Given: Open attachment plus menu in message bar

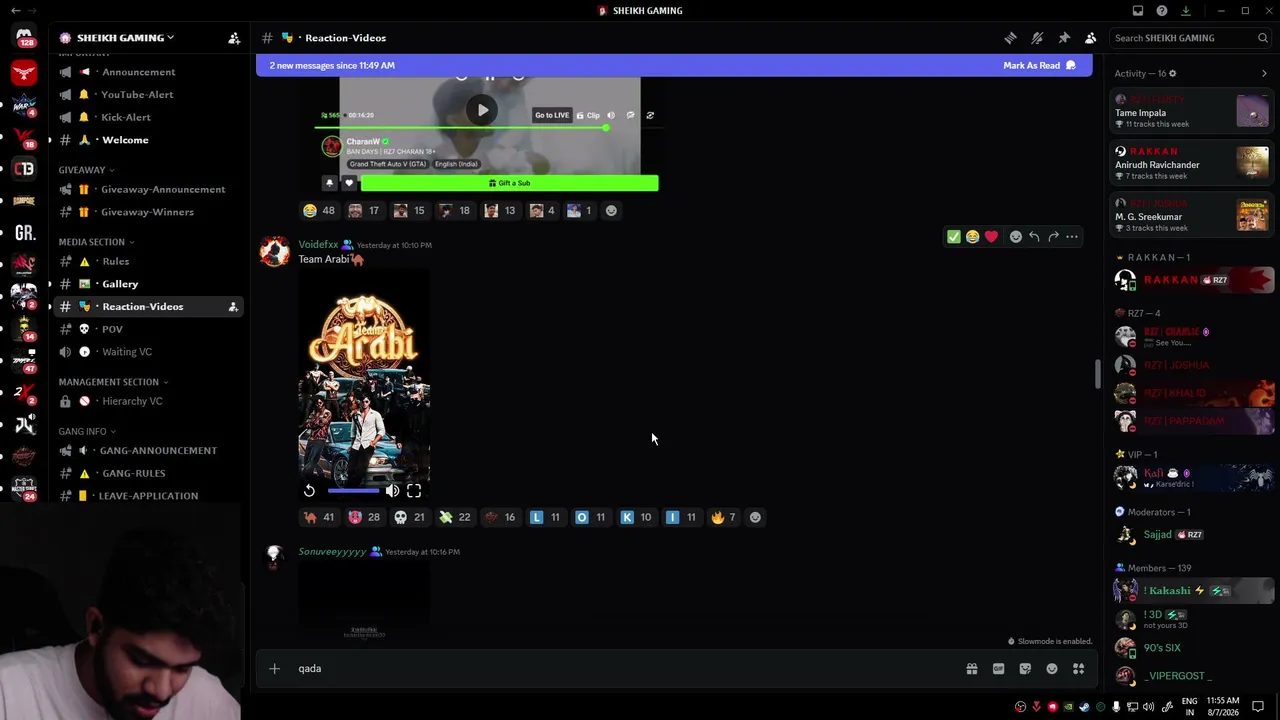Looking at the screenshot, I should (x=274, y=669).
